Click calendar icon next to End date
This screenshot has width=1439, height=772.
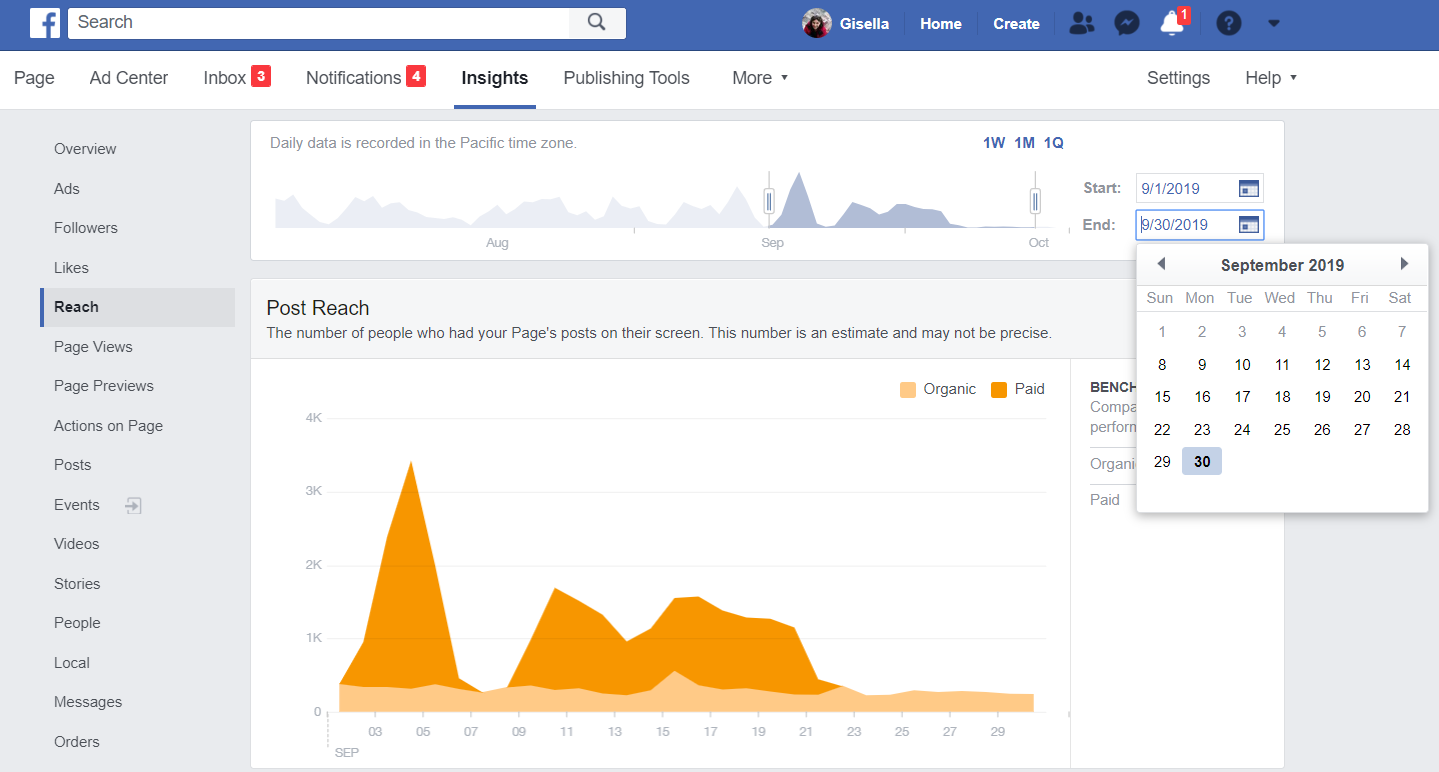pos(1249,225)
